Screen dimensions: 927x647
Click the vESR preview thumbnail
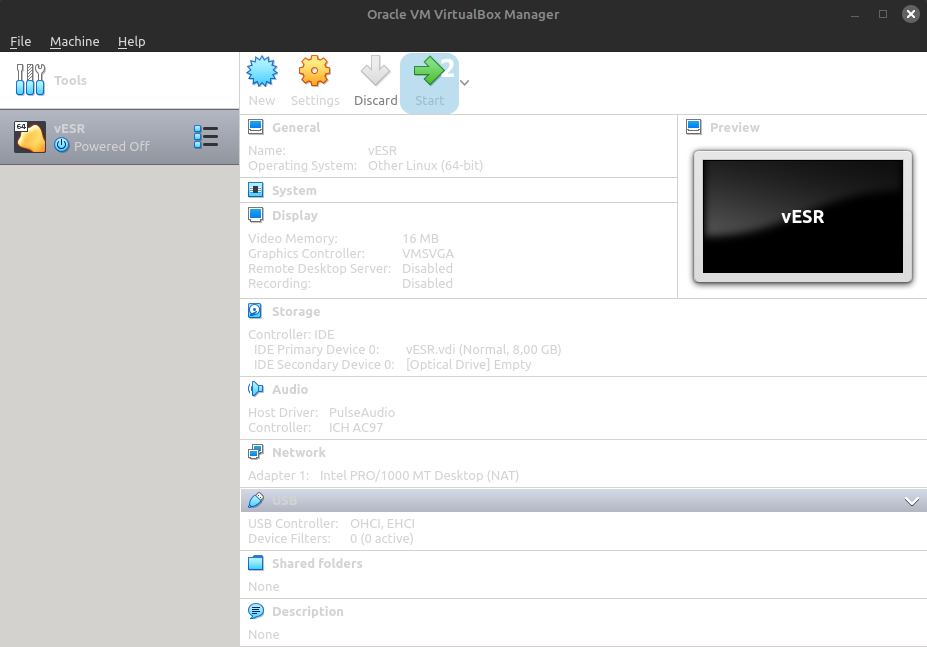pyautogui.click(x=802, y=216)
